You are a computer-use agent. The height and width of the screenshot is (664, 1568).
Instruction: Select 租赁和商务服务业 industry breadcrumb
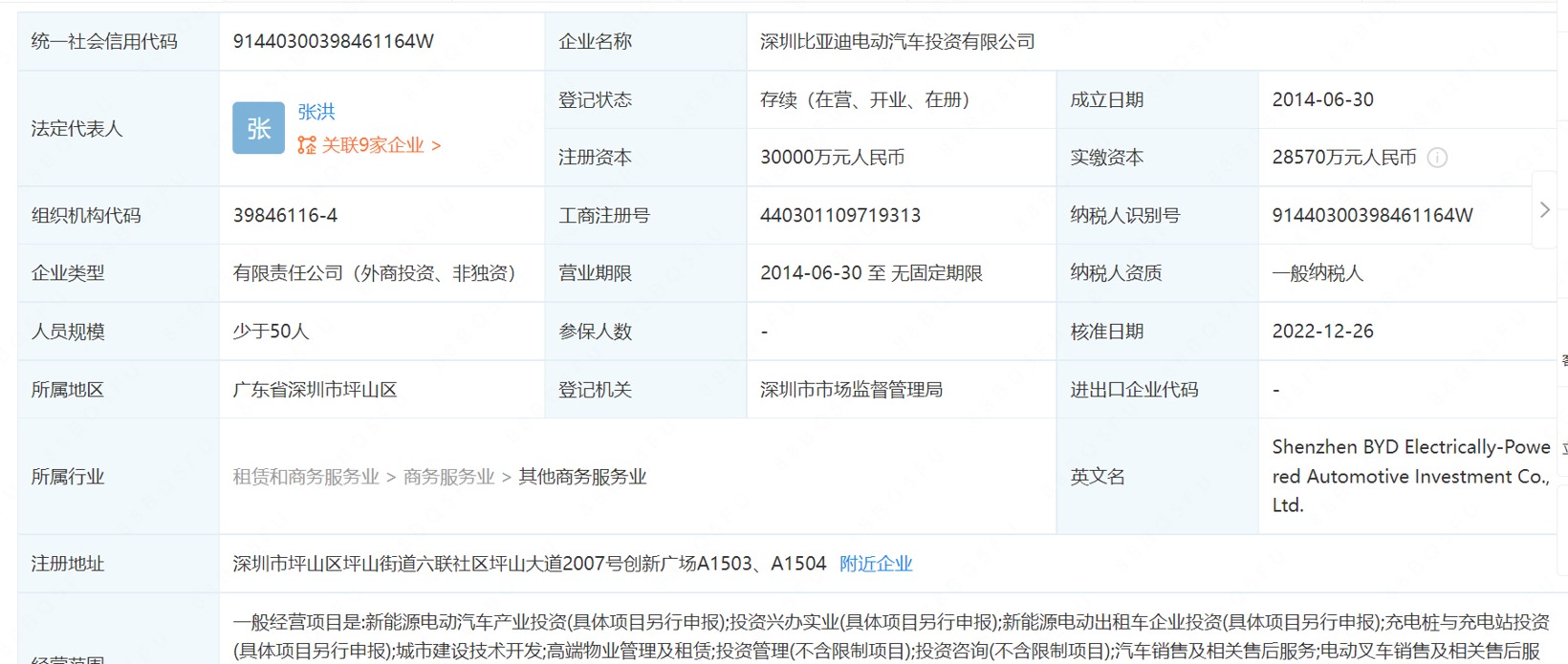306,477
